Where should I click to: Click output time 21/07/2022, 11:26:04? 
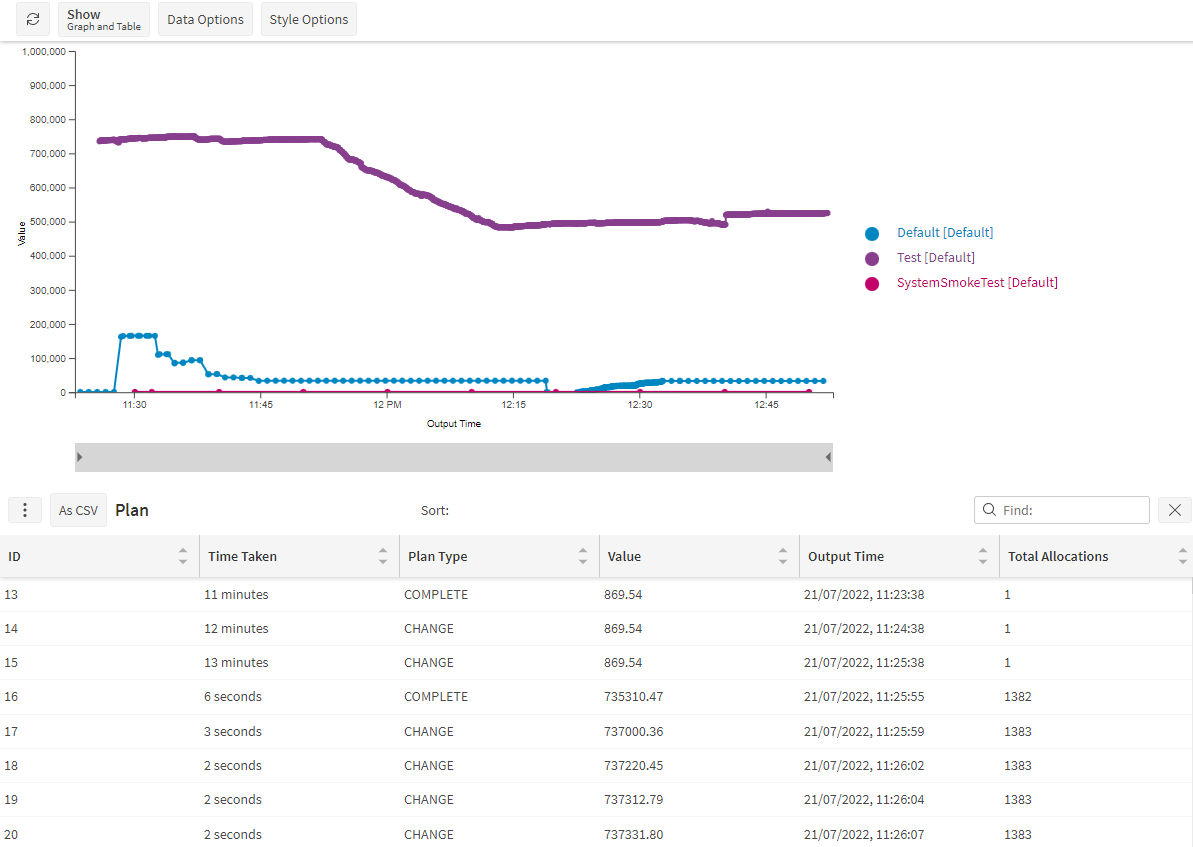pyautogui.click(x=864, y=800)
